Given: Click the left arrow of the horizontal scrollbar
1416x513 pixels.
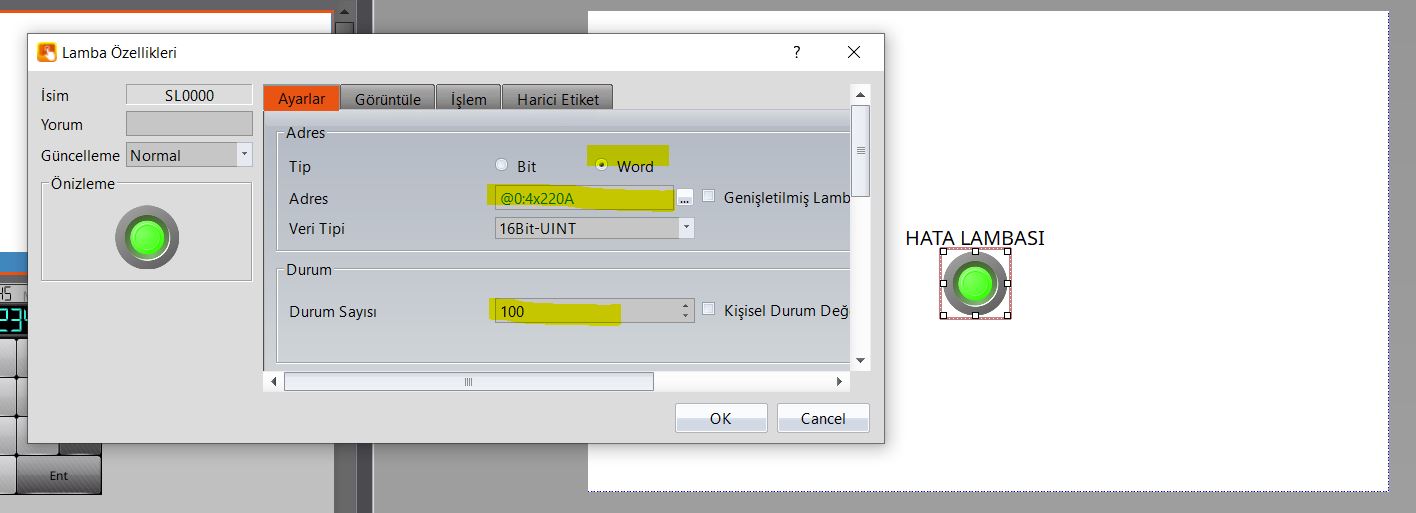Looking at the screenshot, I should click(x=274, y=382).
